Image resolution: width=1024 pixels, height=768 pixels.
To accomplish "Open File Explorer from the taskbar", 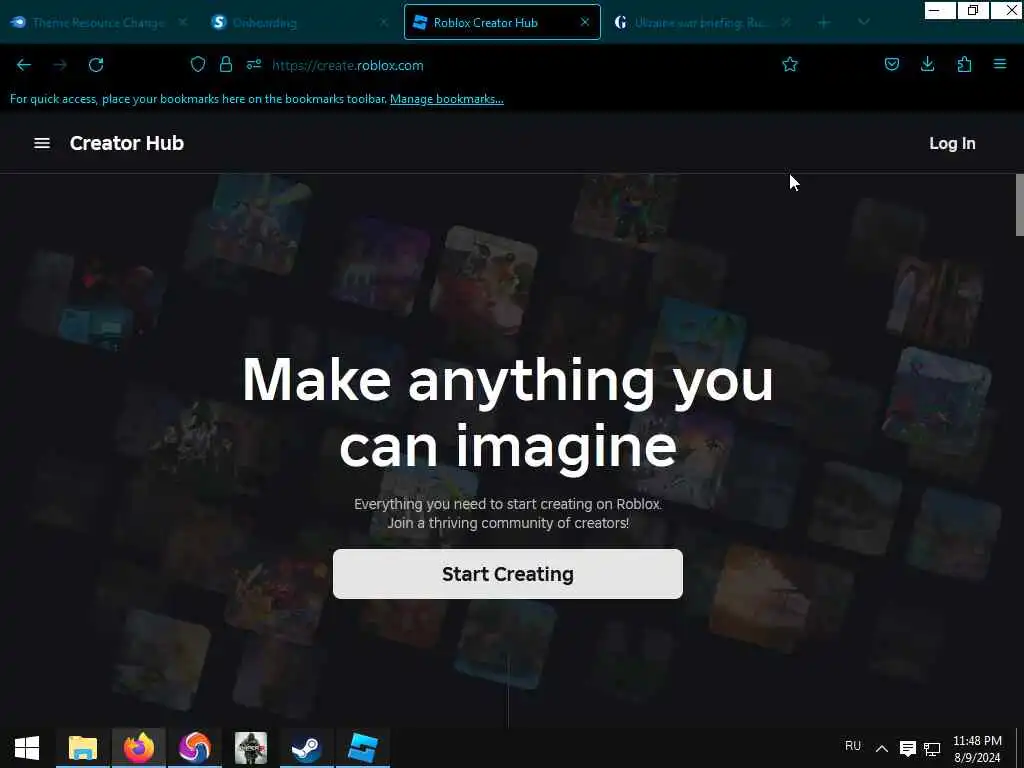I will pyautogui.click(x=83, y=748).
